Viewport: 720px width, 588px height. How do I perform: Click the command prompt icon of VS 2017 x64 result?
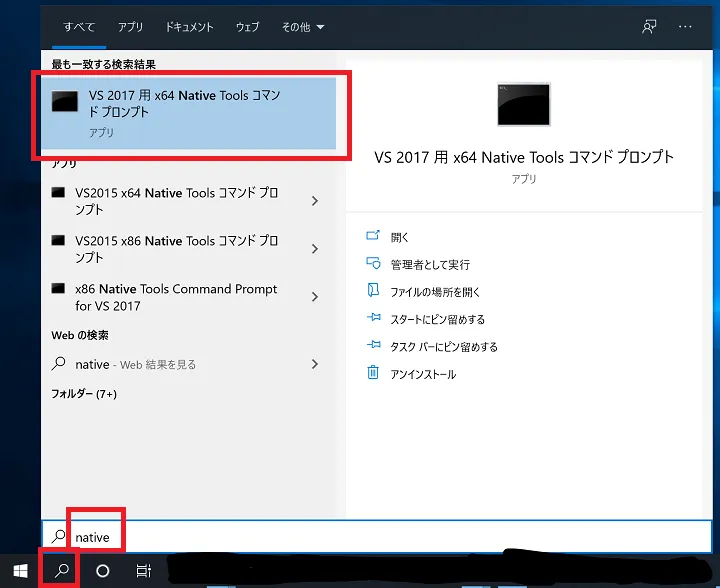65,101
